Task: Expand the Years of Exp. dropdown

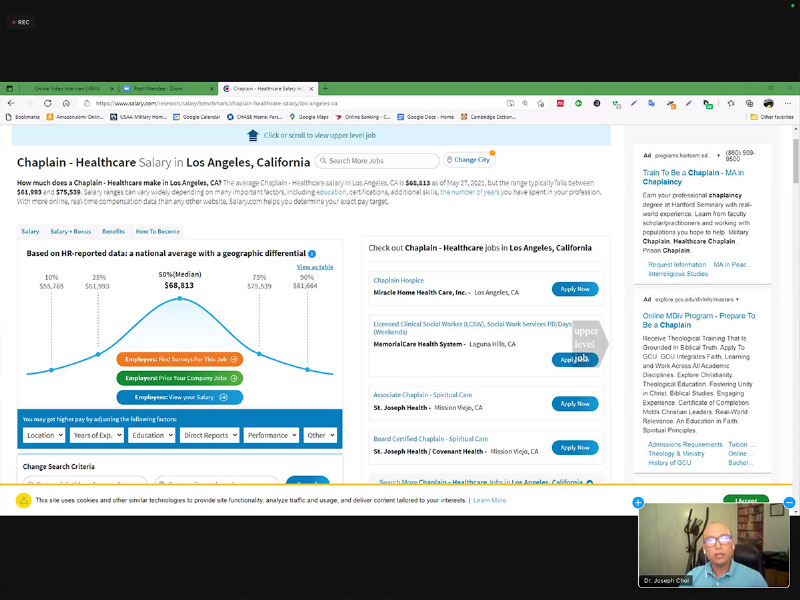Action: click(97, 435)
